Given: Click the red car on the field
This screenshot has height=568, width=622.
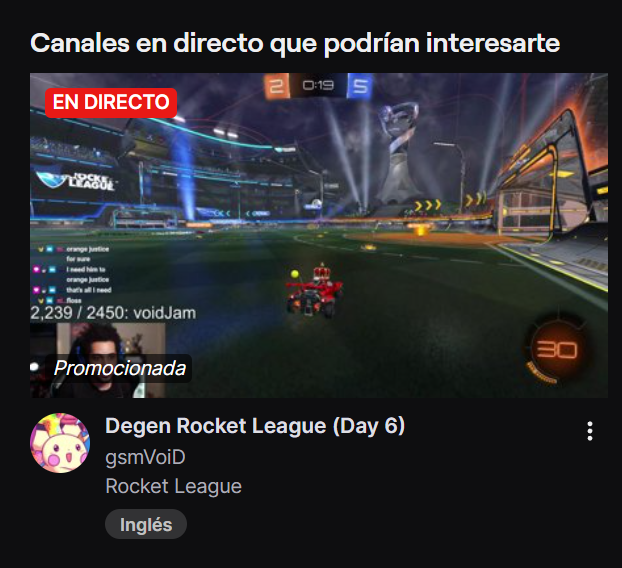Looking at the screenshot, I should click(x=314, y=292).
